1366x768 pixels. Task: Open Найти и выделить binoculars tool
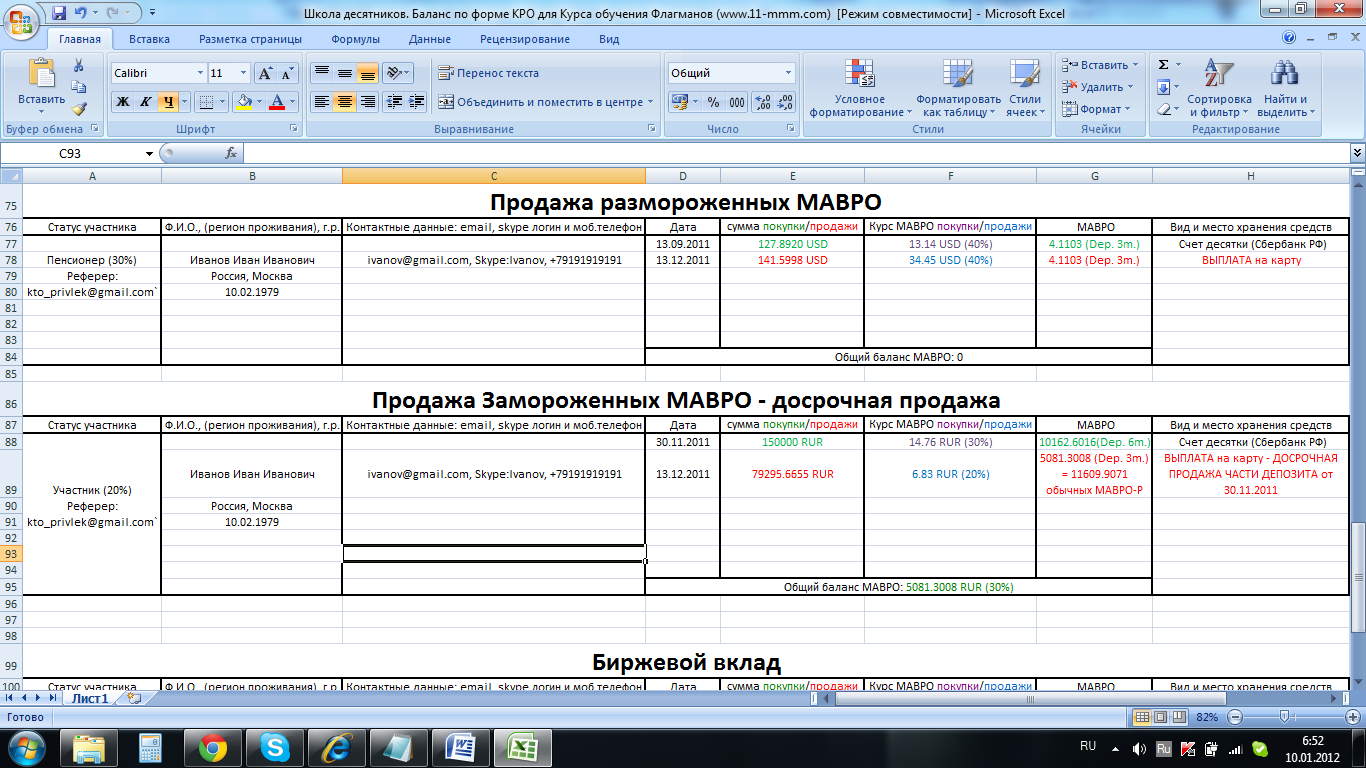coord(1283,88)
